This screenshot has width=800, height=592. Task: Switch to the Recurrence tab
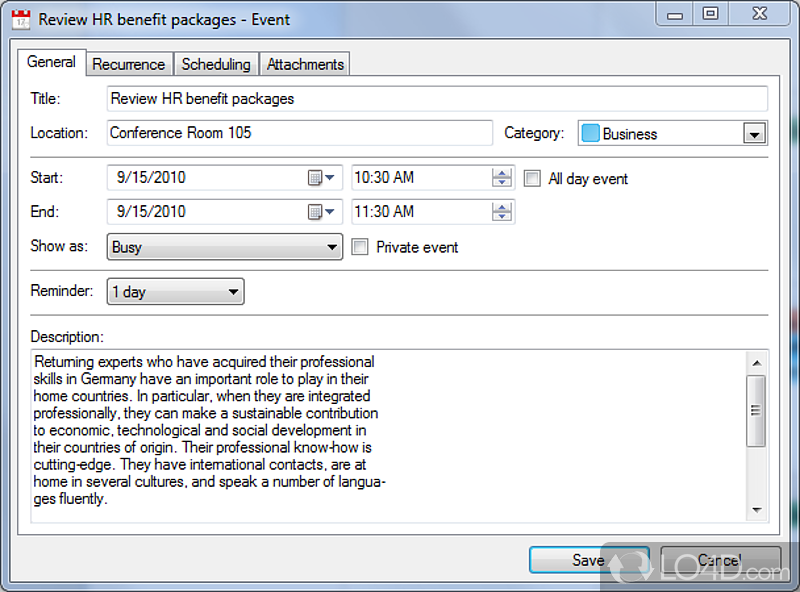[x=128, y=64]
